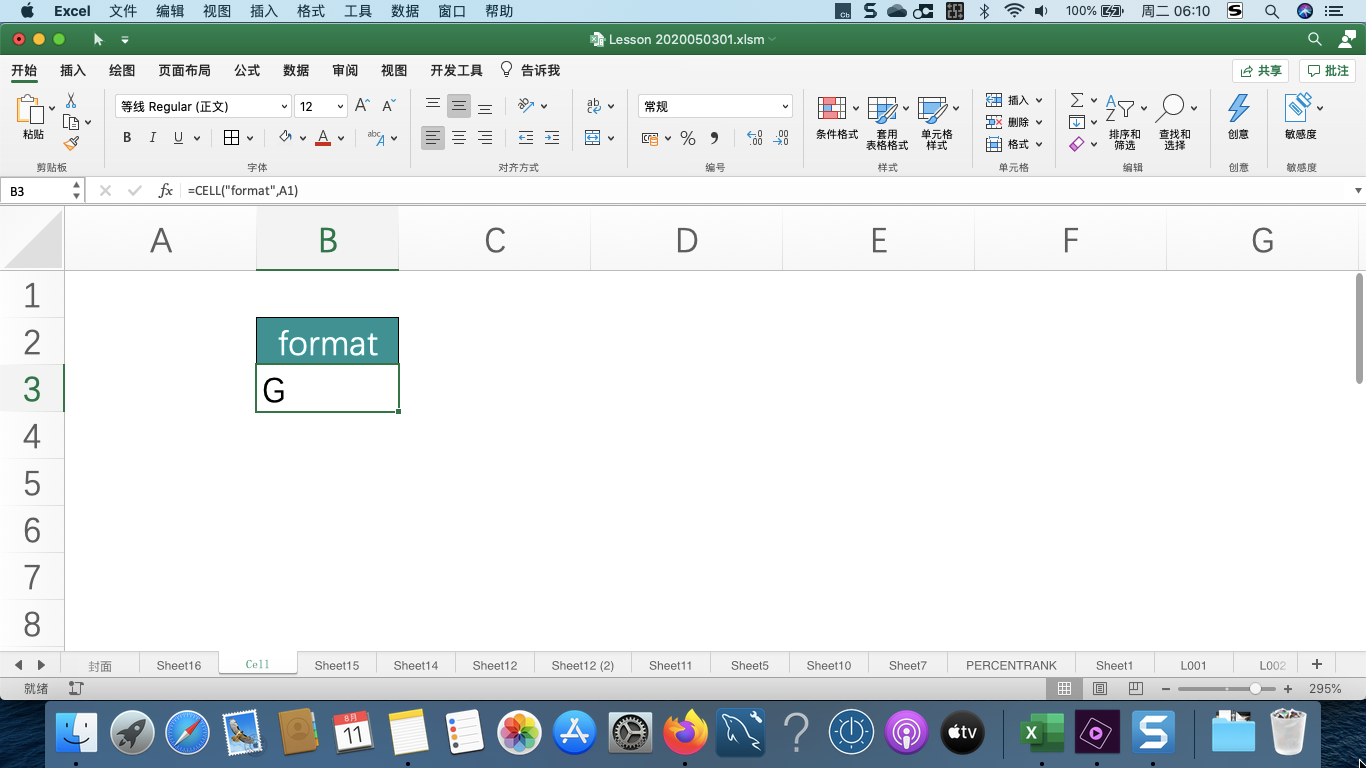Toggle Italic formatting
This screenshot has width=1366, height=768.
tap(153, 138)
